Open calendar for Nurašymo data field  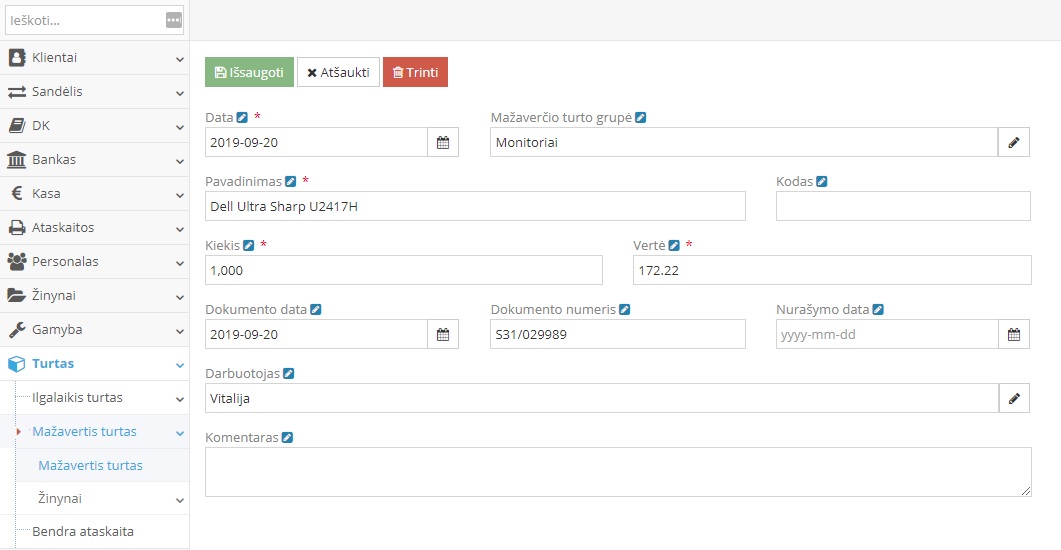coord(1014,335)
